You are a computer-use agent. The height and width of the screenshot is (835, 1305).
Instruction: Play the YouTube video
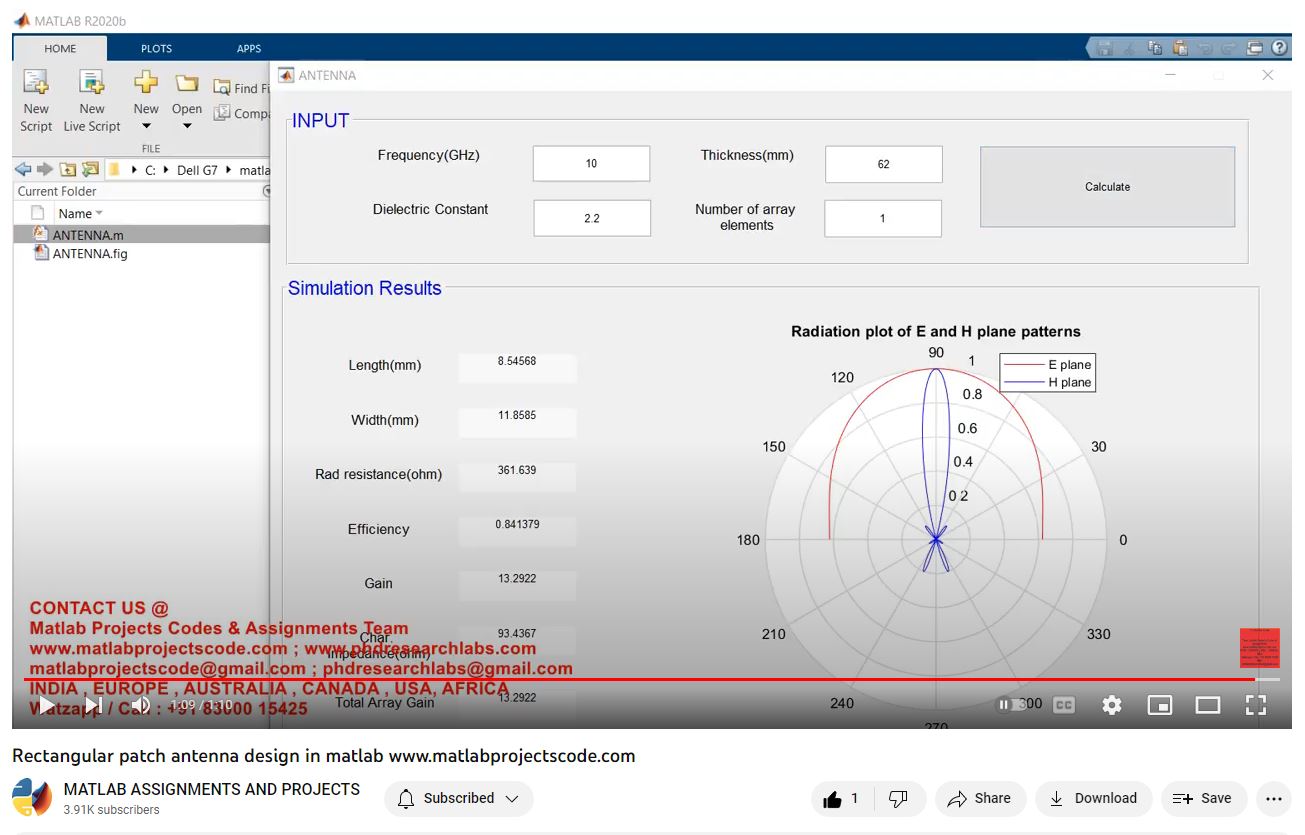[x=46, y=705]
